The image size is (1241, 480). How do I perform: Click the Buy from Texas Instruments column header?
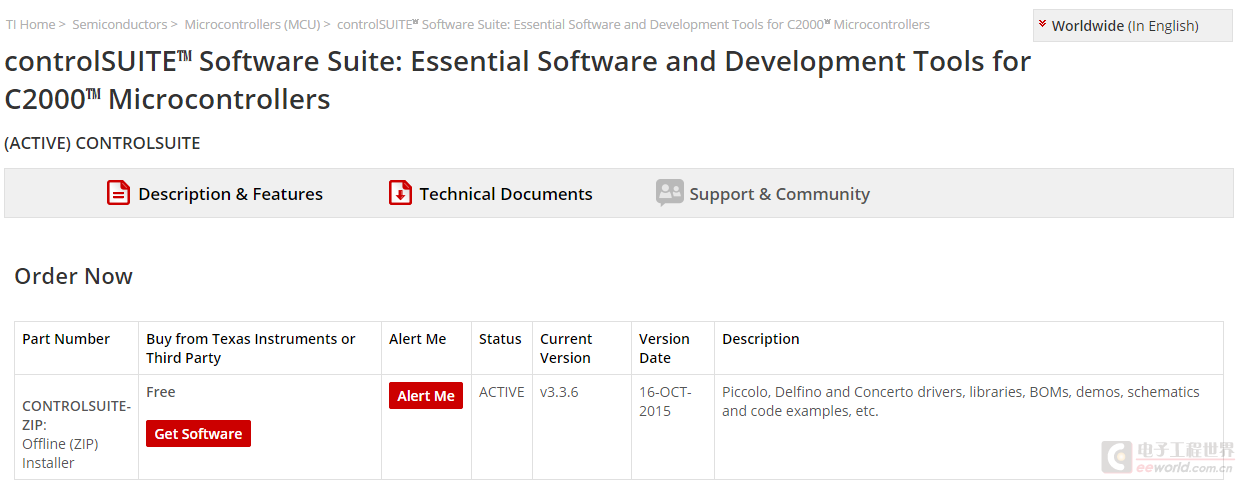(x=251, y=348)
